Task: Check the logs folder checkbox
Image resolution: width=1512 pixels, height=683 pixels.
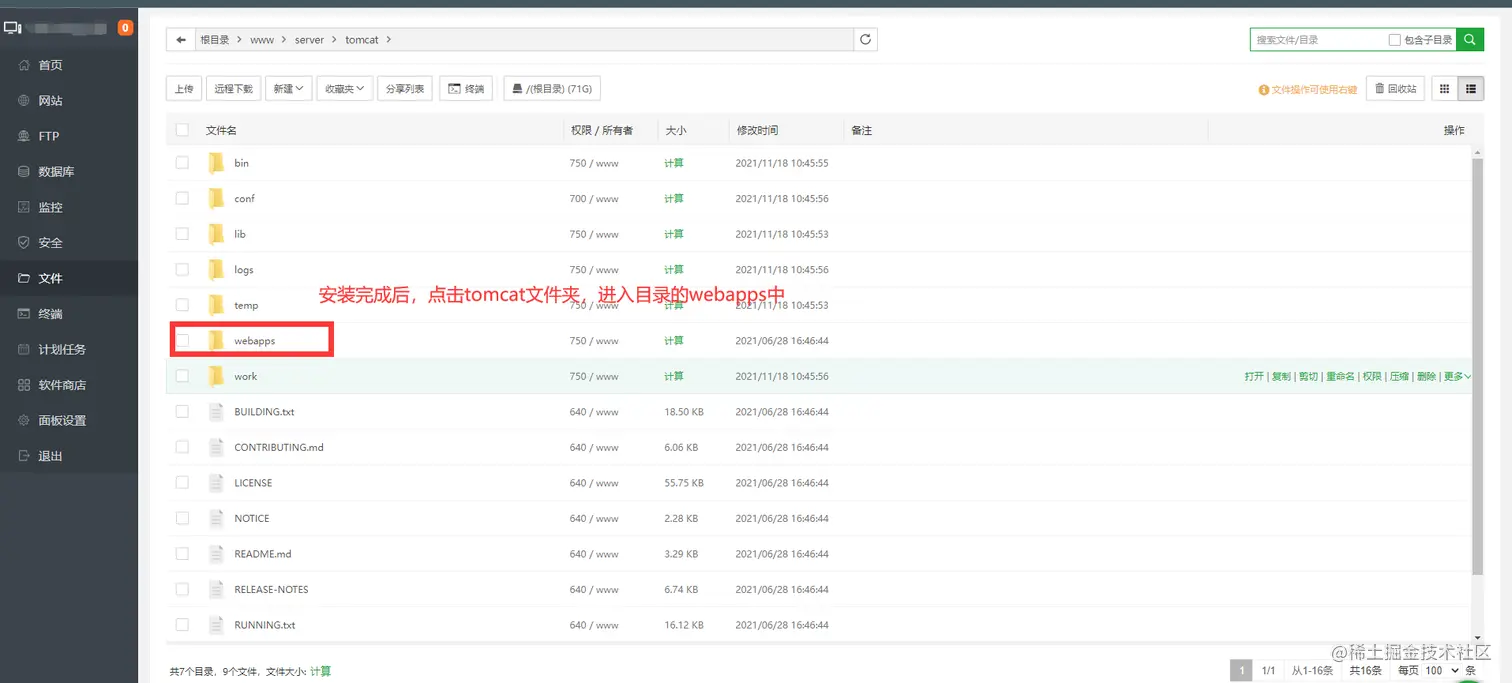Action: click(182, 269)
